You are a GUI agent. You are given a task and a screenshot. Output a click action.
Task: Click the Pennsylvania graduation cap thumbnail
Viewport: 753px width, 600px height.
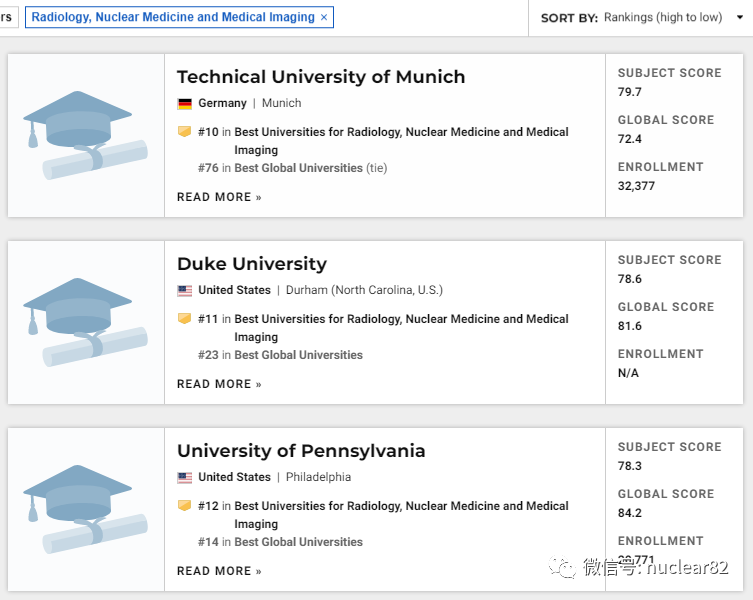pos(85,509)
